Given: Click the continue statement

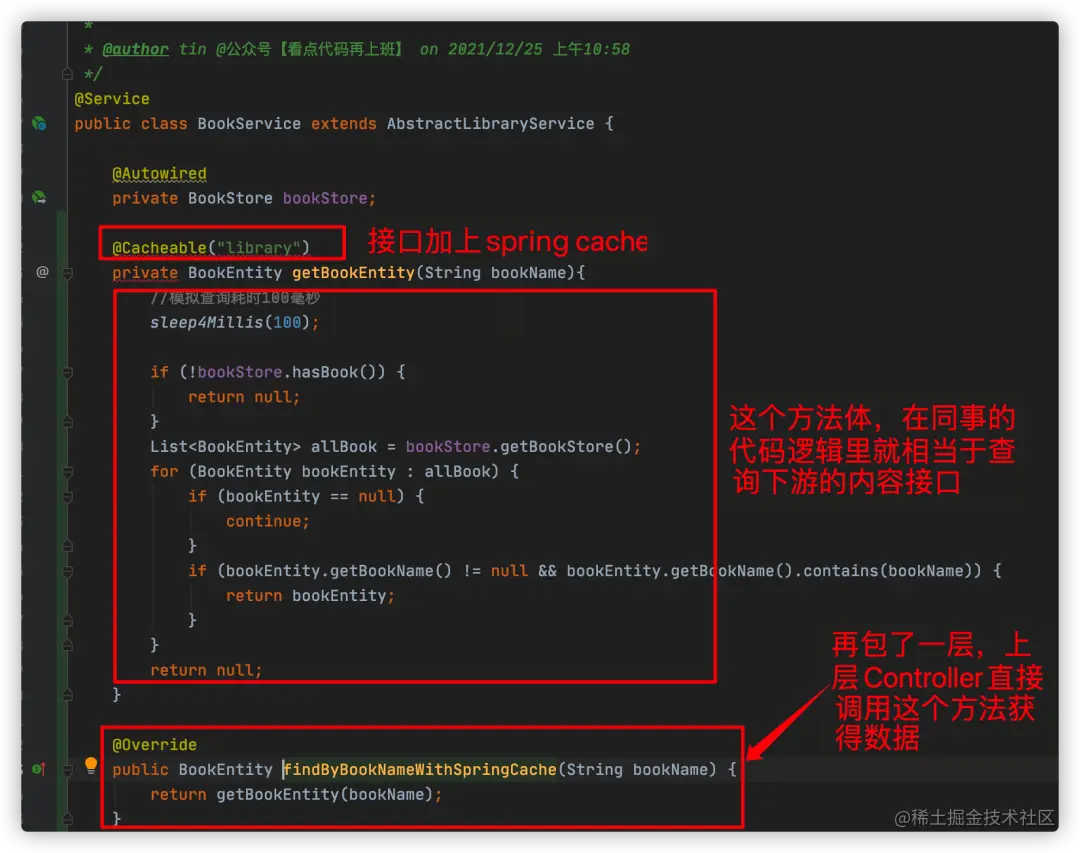Looking at the screenshot, I should point(268,522).
